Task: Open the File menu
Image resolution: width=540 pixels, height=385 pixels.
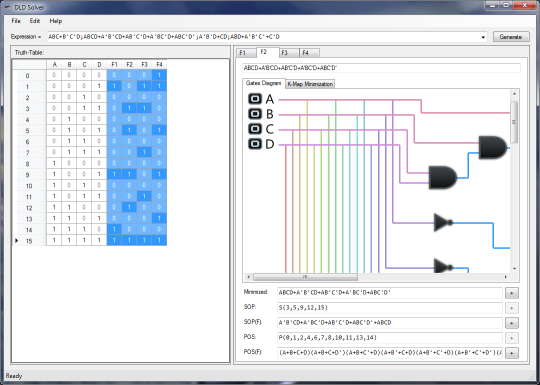Action: (16, 21)
